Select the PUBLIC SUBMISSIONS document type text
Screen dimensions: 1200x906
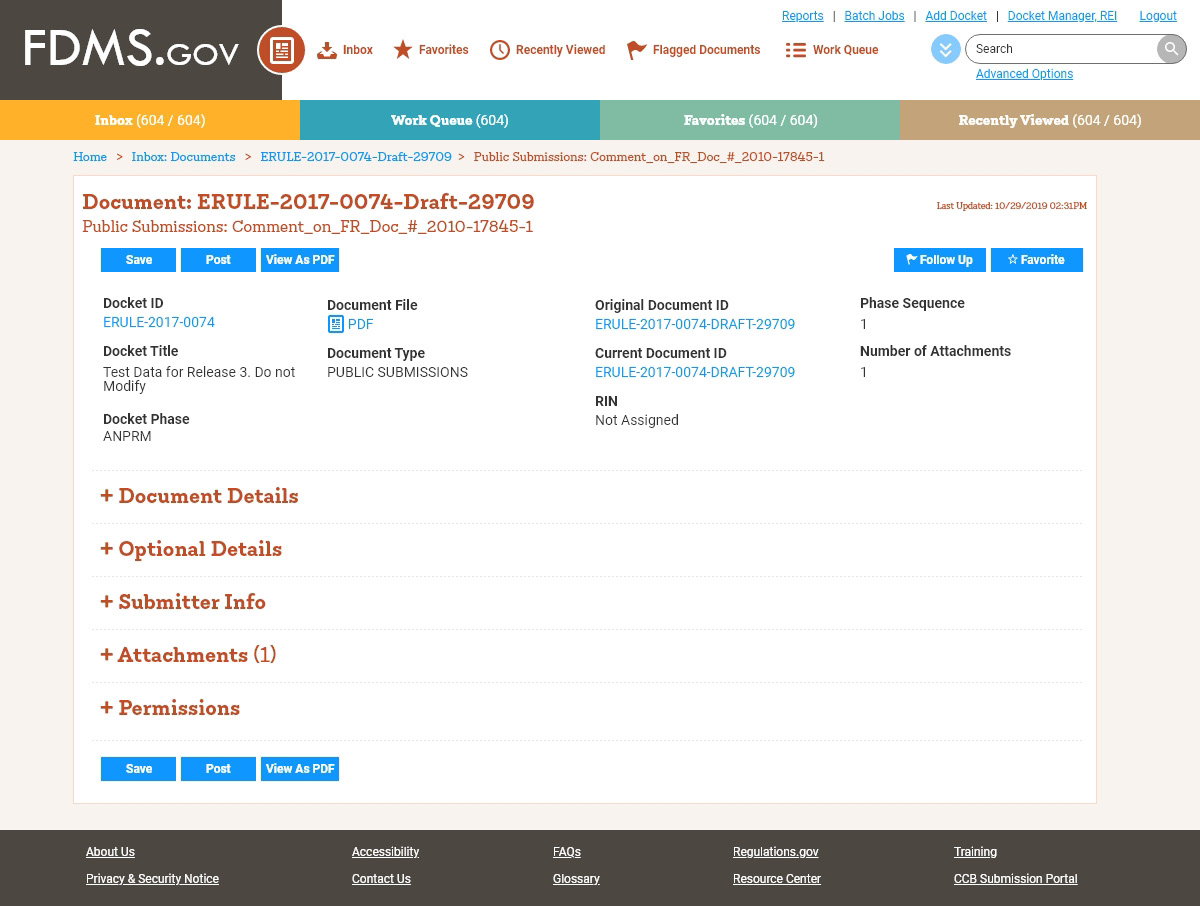[397, 372]
